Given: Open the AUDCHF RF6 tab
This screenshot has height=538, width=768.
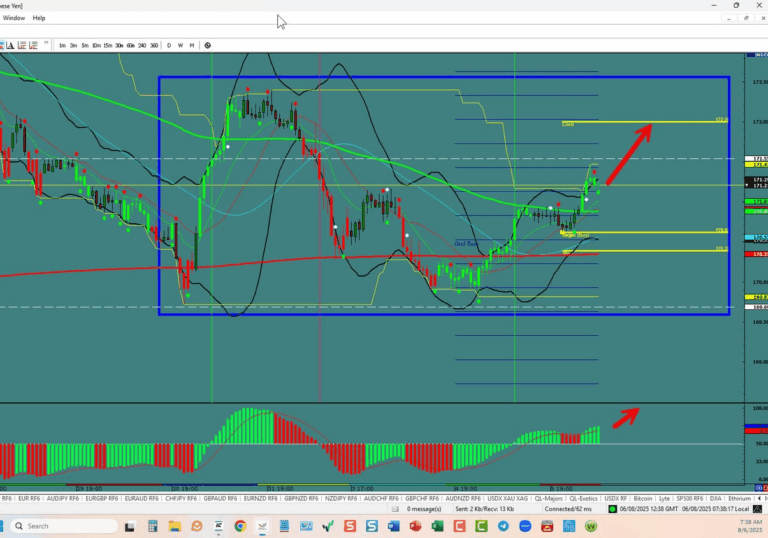Looking at the screenshot, I should [x=381, y=499].
